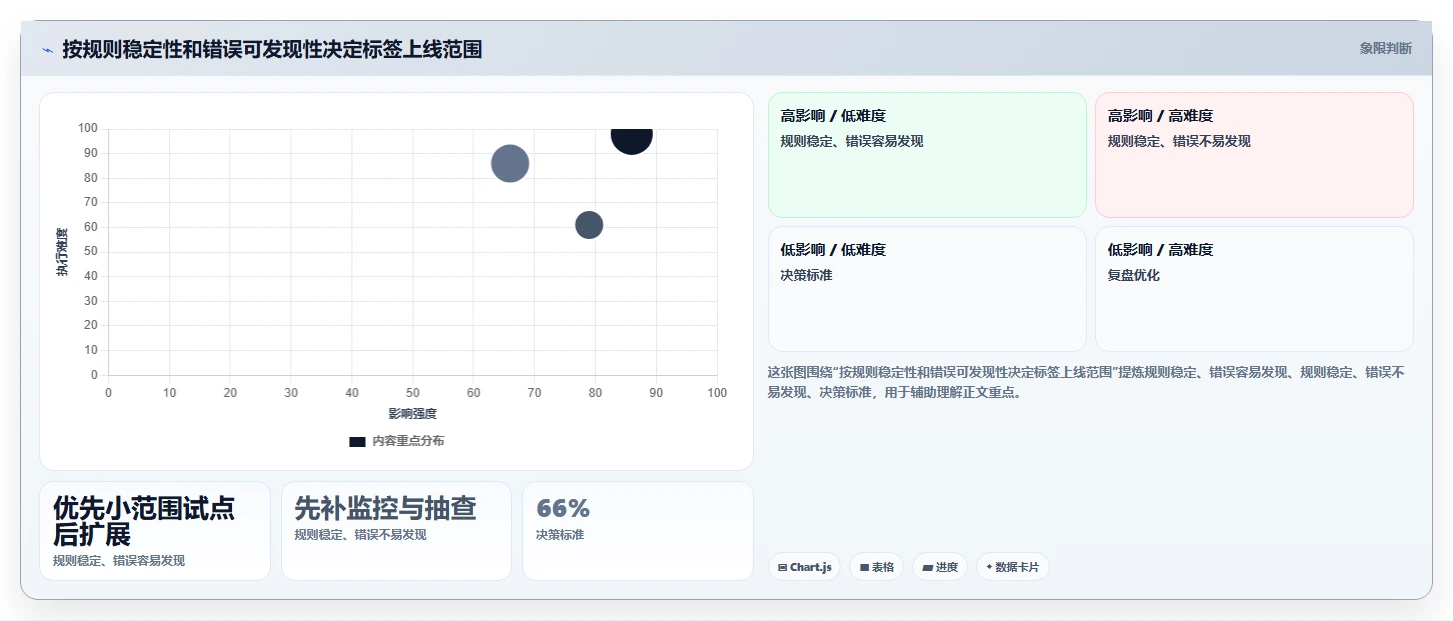Open the 低影响 / 高难度 quadrant card

click(x=1254, y=289)
